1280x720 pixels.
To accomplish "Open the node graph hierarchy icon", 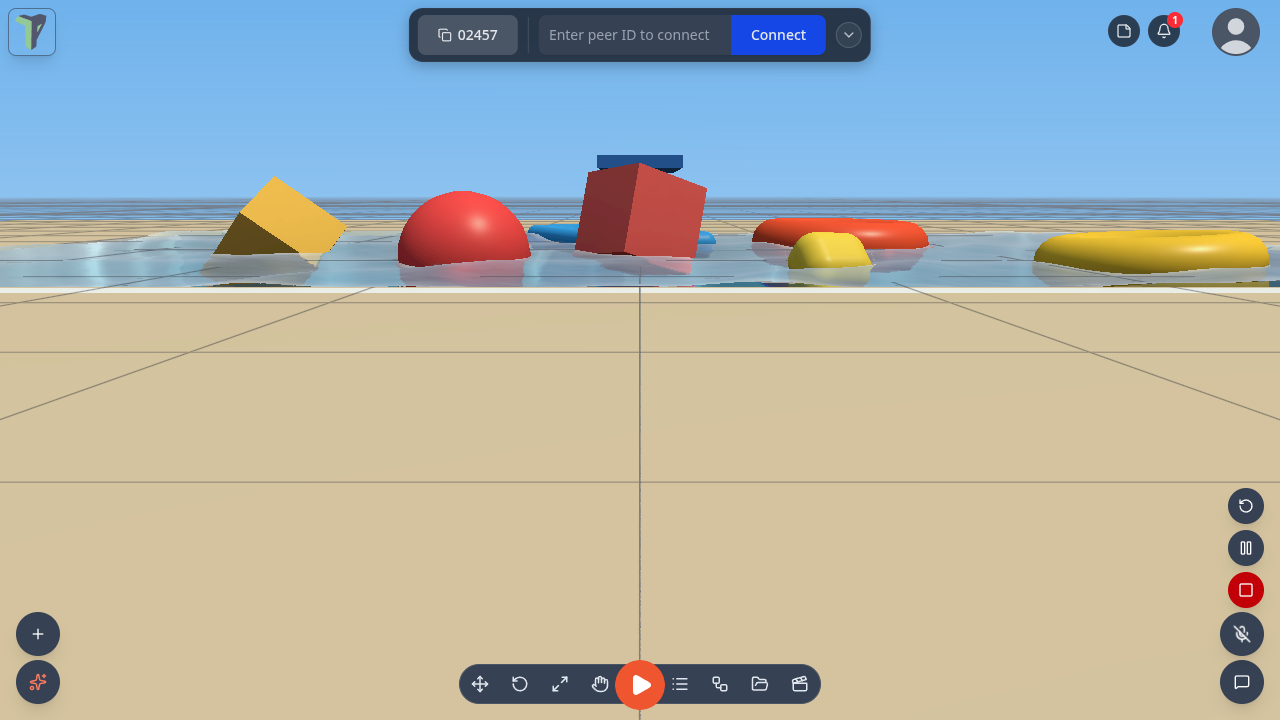I will [720, 684].
